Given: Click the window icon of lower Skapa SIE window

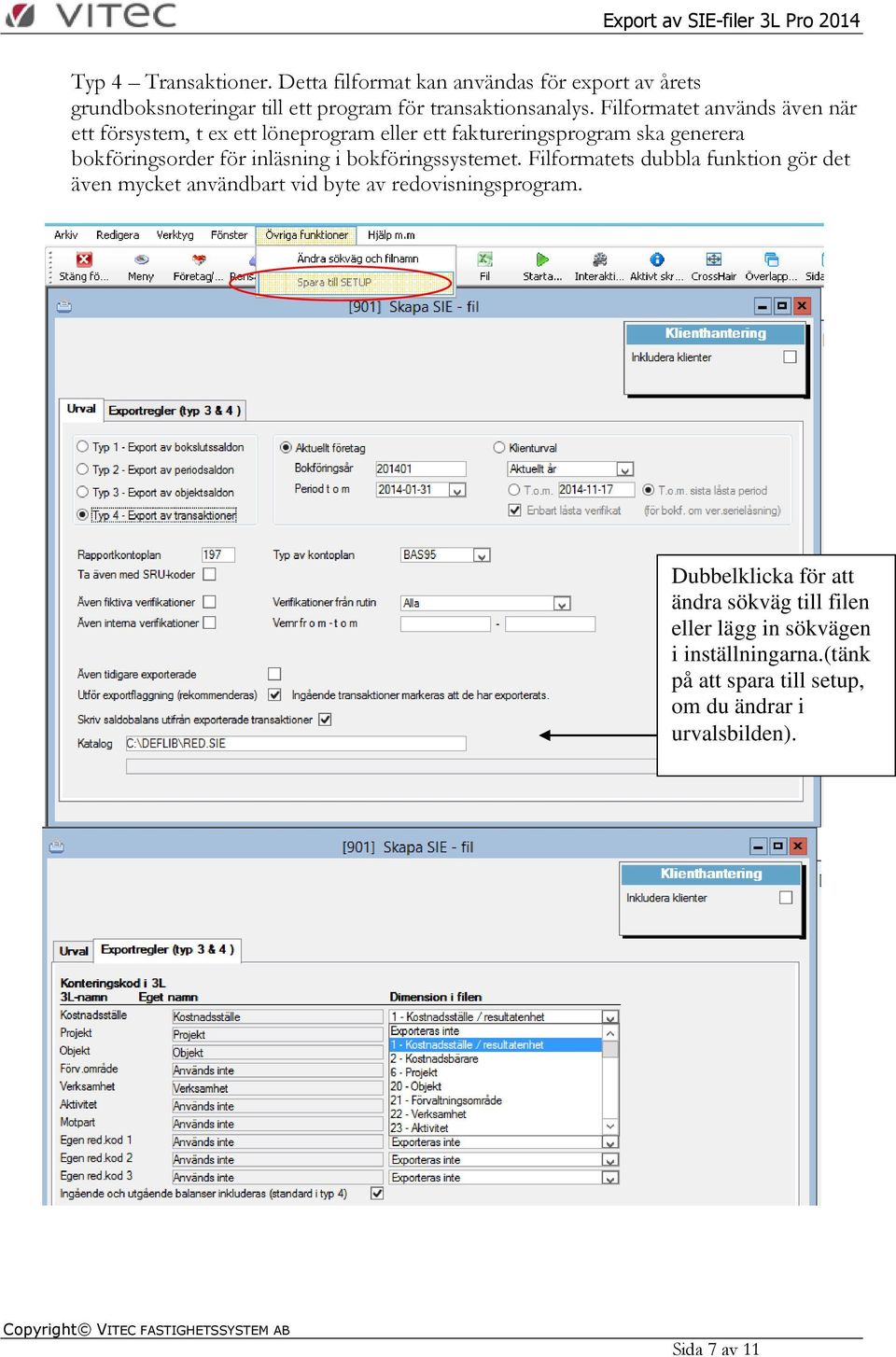Looking at the screenshot, I should [57, 846].
